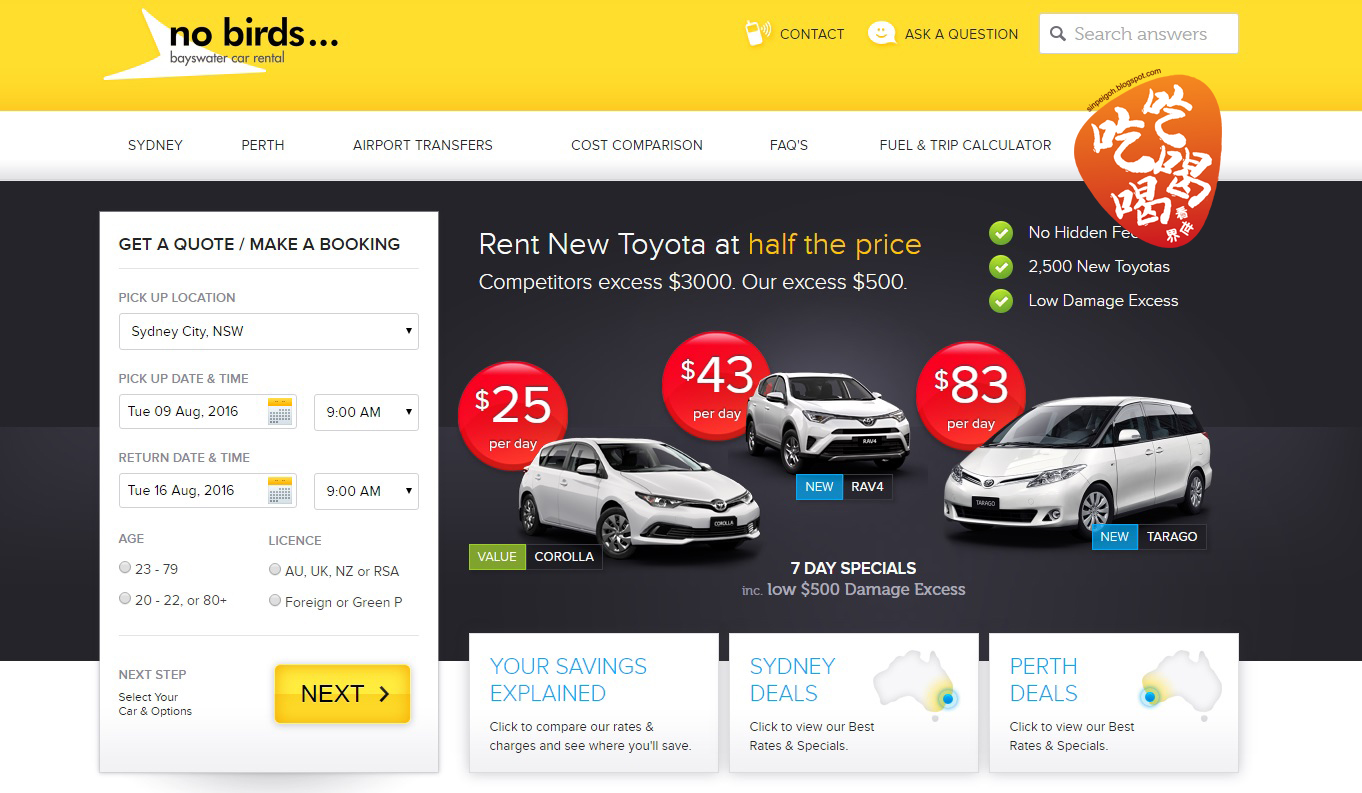
Task: Click the smiley Ask a Question icon
Action: click(x=881, y=33)
